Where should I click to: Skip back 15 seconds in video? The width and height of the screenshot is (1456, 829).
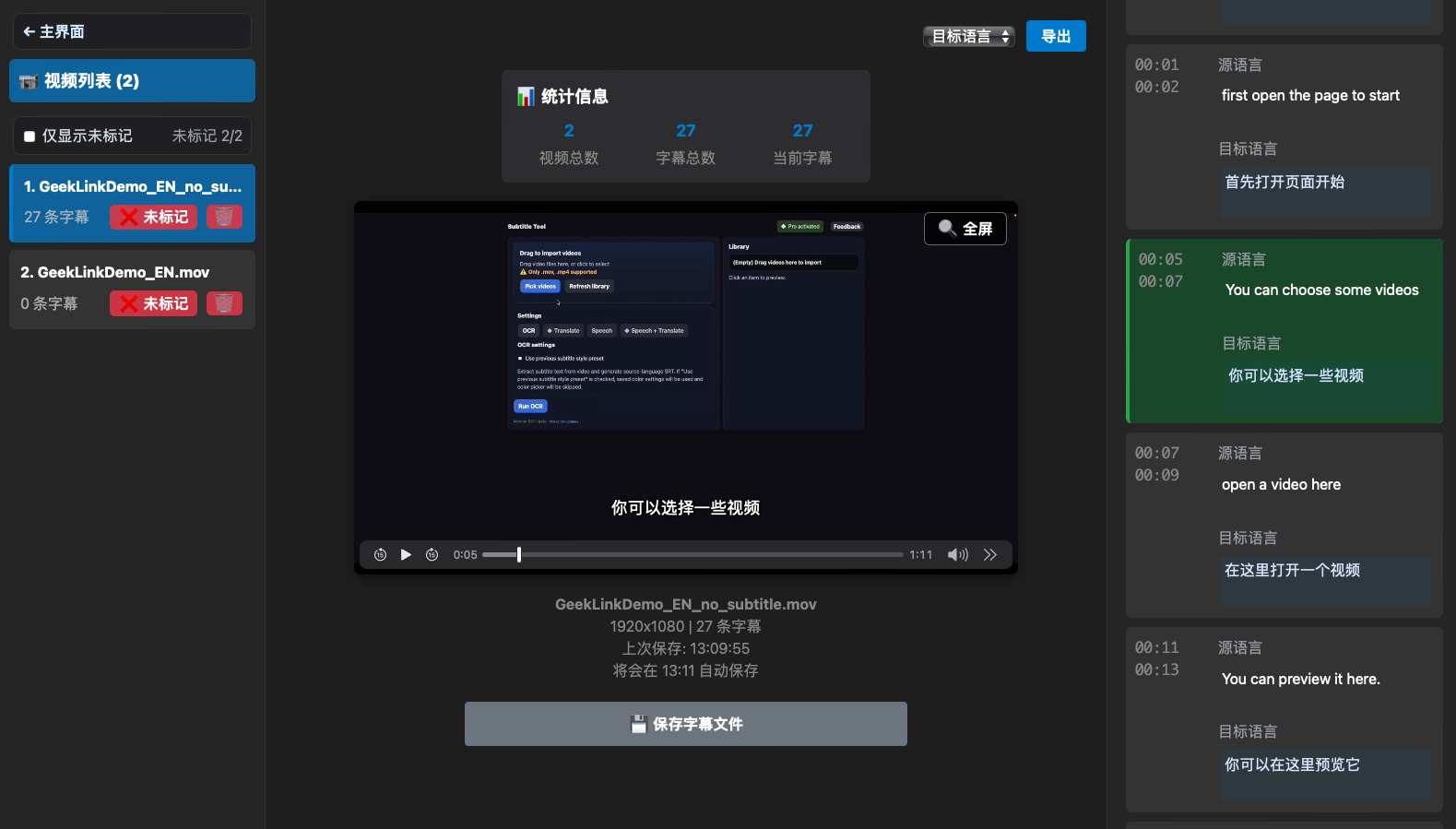point(380,554)
